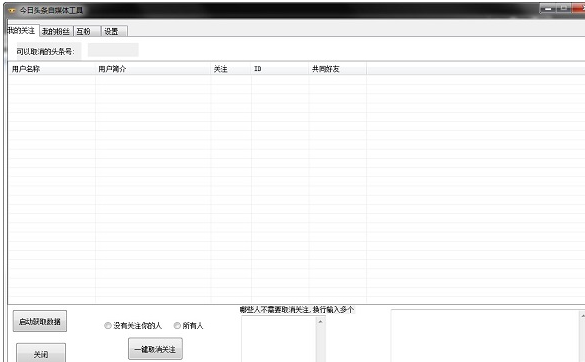585x362 pixels.
Task: Focus the 可以取消的头条号 input field
Action: (x=113, y=50)
